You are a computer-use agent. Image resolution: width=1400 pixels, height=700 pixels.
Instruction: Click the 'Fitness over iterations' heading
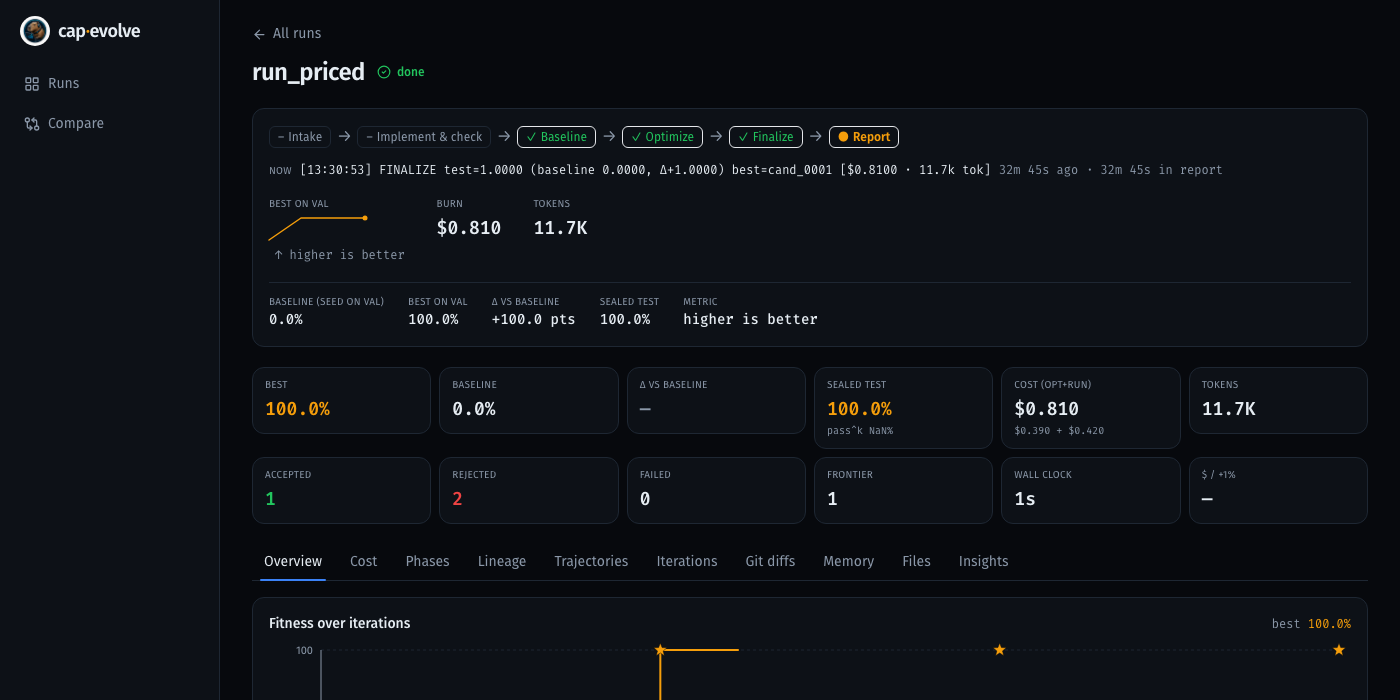(340, 623)
